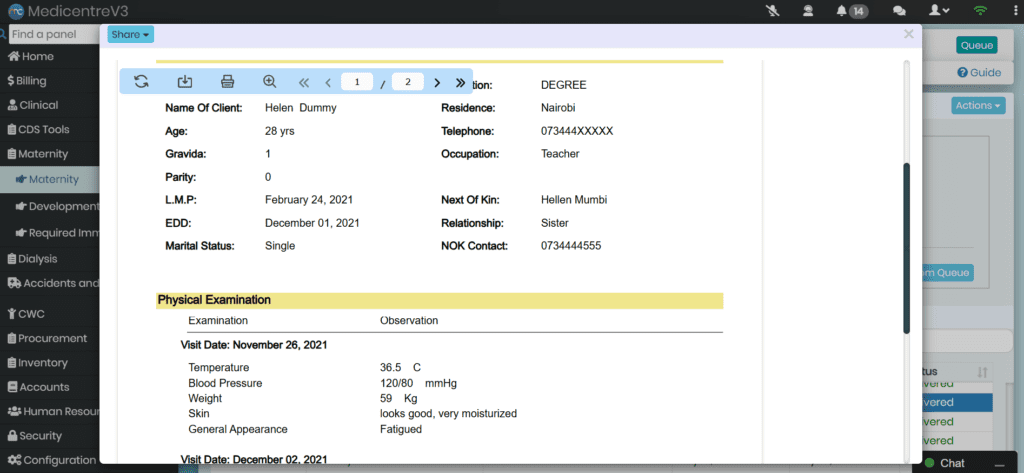This screenshot has width=1024, height=473.
Task: Click the partially hidden Queue button behind dialog
Action: (x=948, y=272)
